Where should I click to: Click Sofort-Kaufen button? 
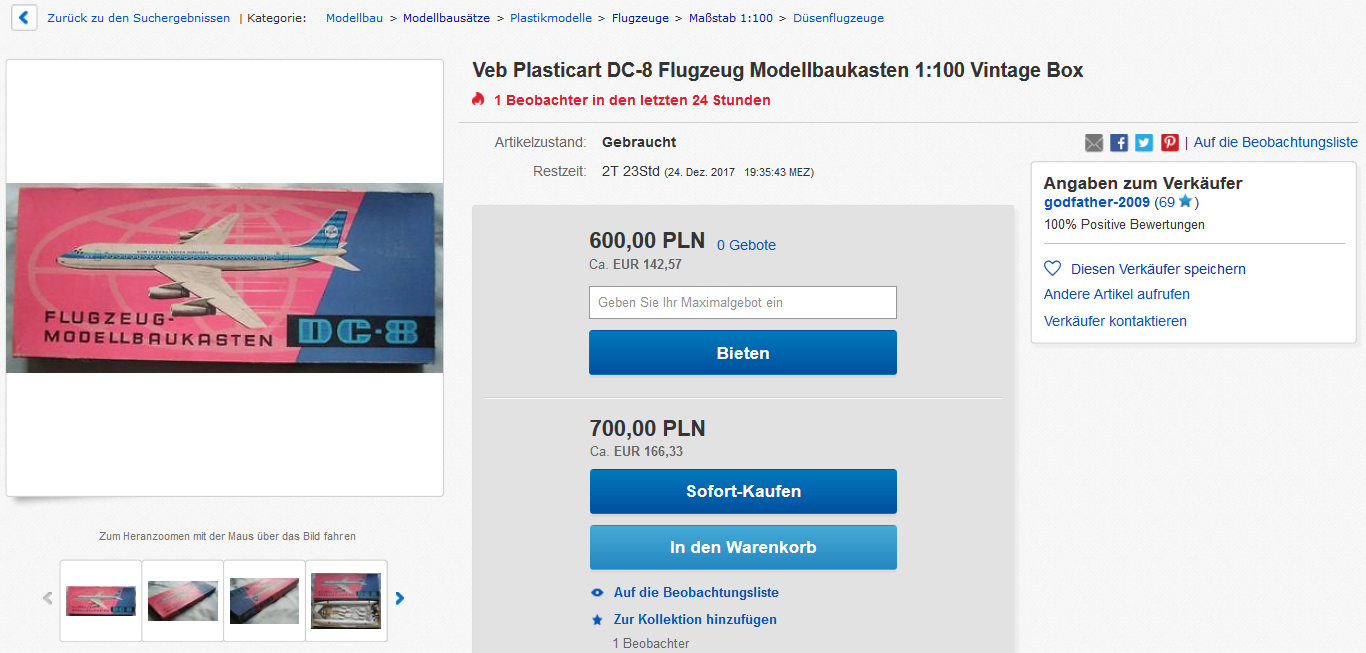(743, 491)
